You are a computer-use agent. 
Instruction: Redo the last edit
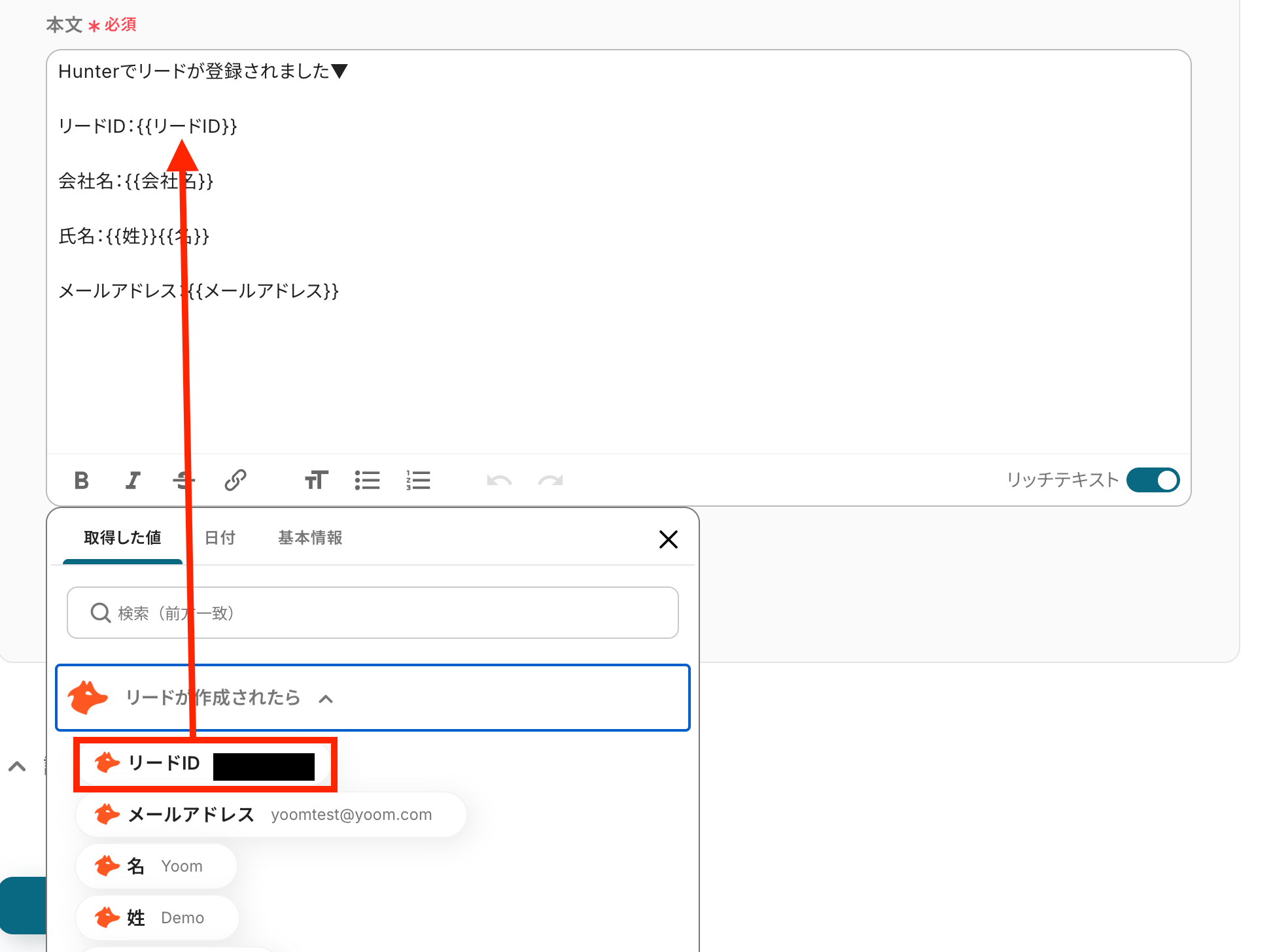[550, 481]
